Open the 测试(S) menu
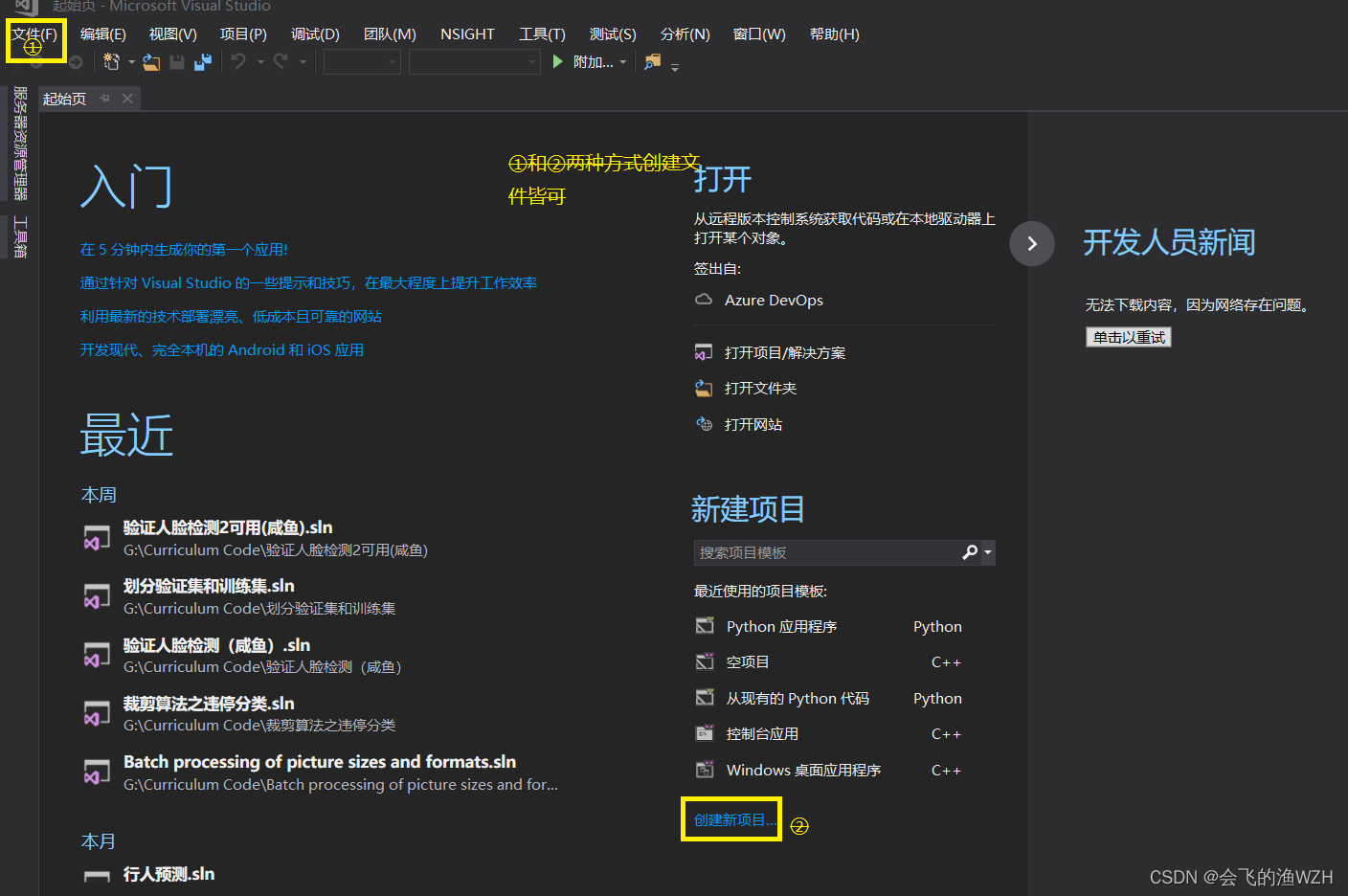This screenshot has width=1348, height=896. [613, 34]
